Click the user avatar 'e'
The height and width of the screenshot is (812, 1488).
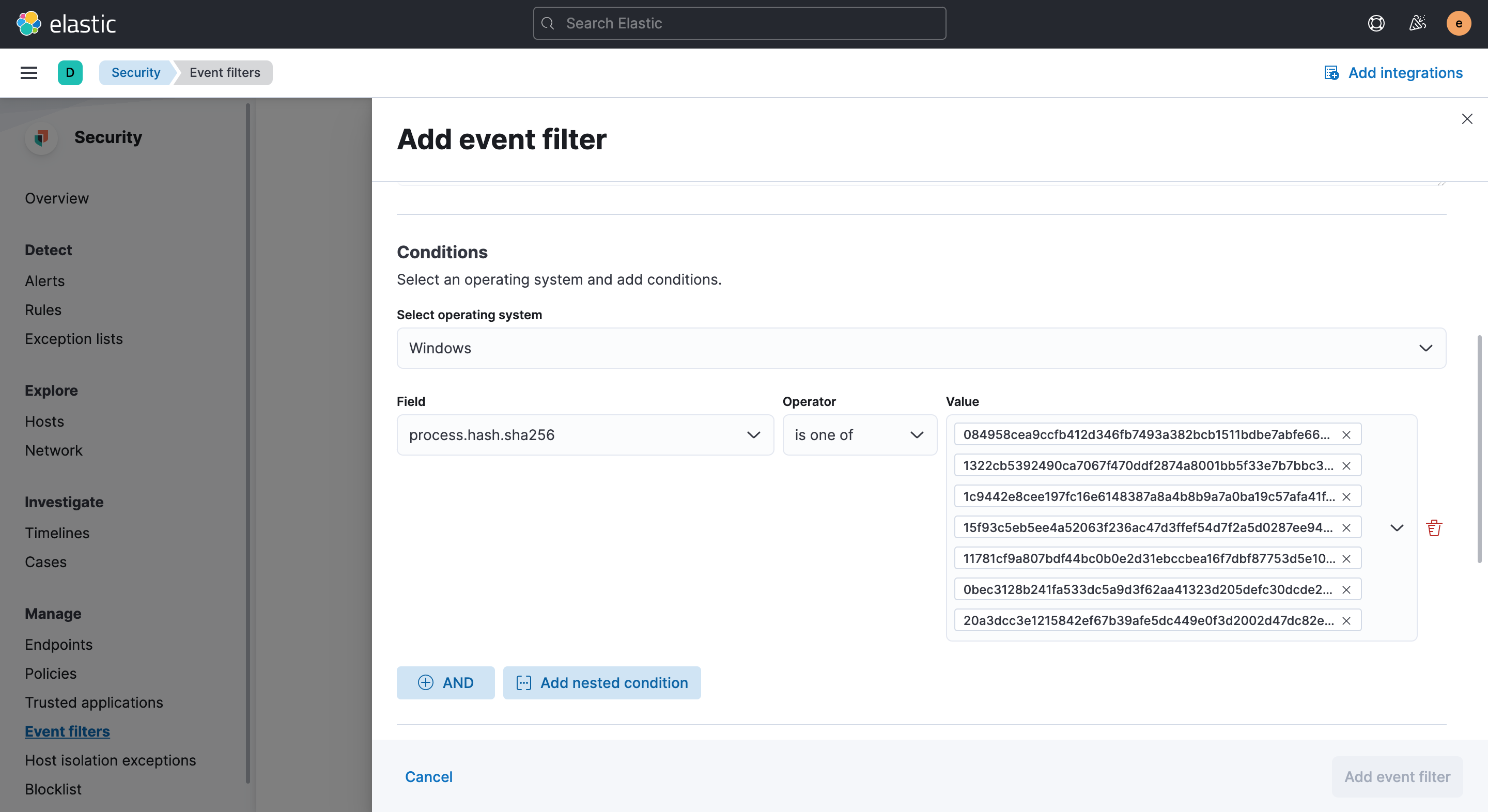[1458, 24]
